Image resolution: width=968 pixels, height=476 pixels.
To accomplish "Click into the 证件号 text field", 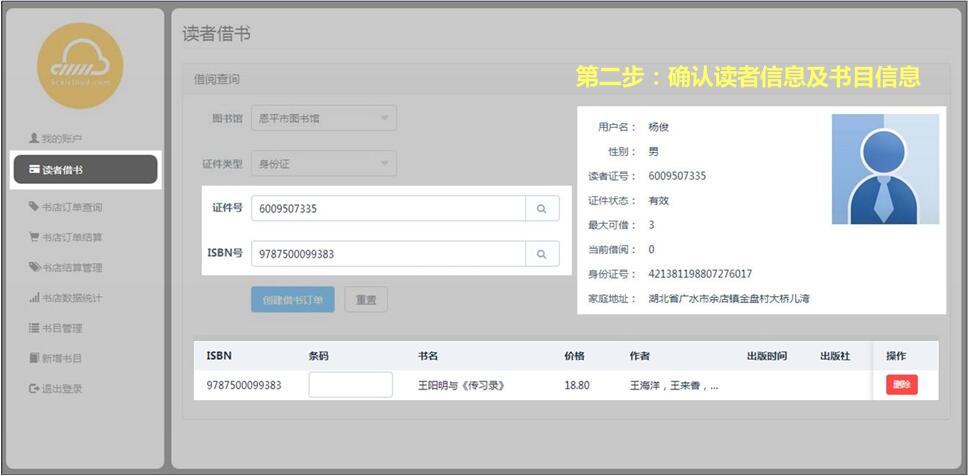I will (x=388, y=209).
